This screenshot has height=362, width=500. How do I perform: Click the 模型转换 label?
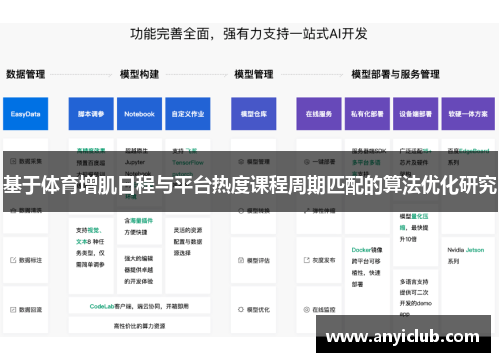[x=258, y=211]
